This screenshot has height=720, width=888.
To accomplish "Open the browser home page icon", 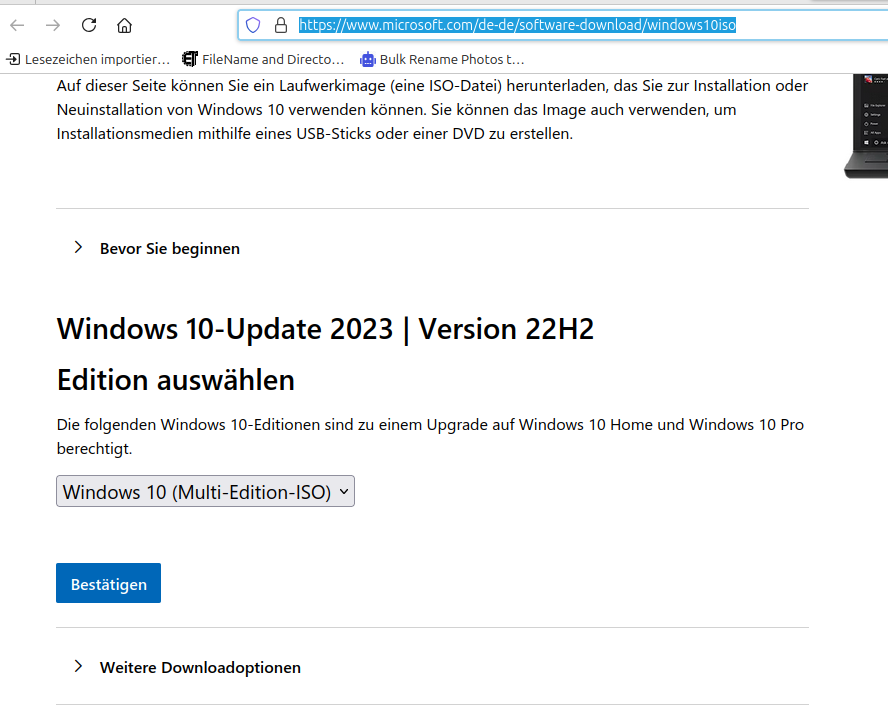I will pyautogui.click(x=124, y=25).
